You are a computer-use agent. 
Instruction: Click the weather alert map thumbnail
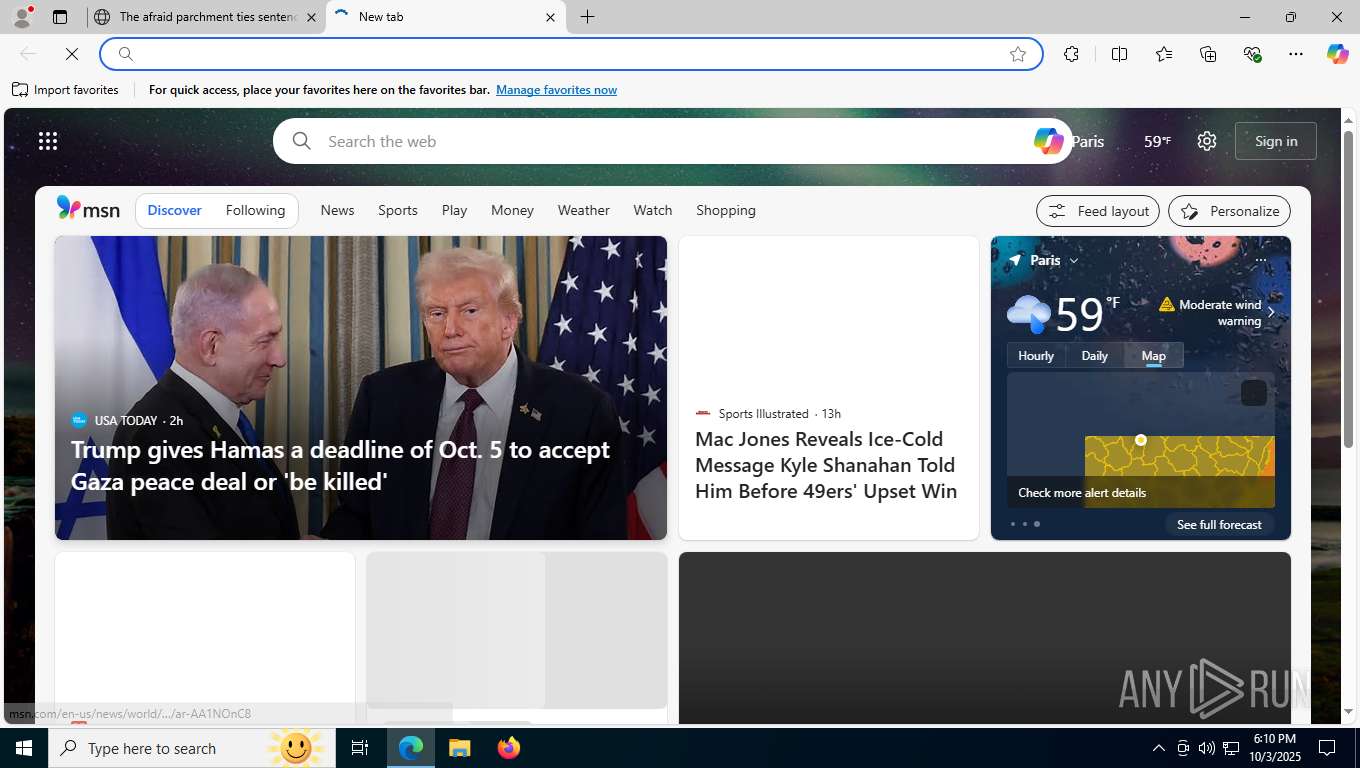coord(1141,440)
